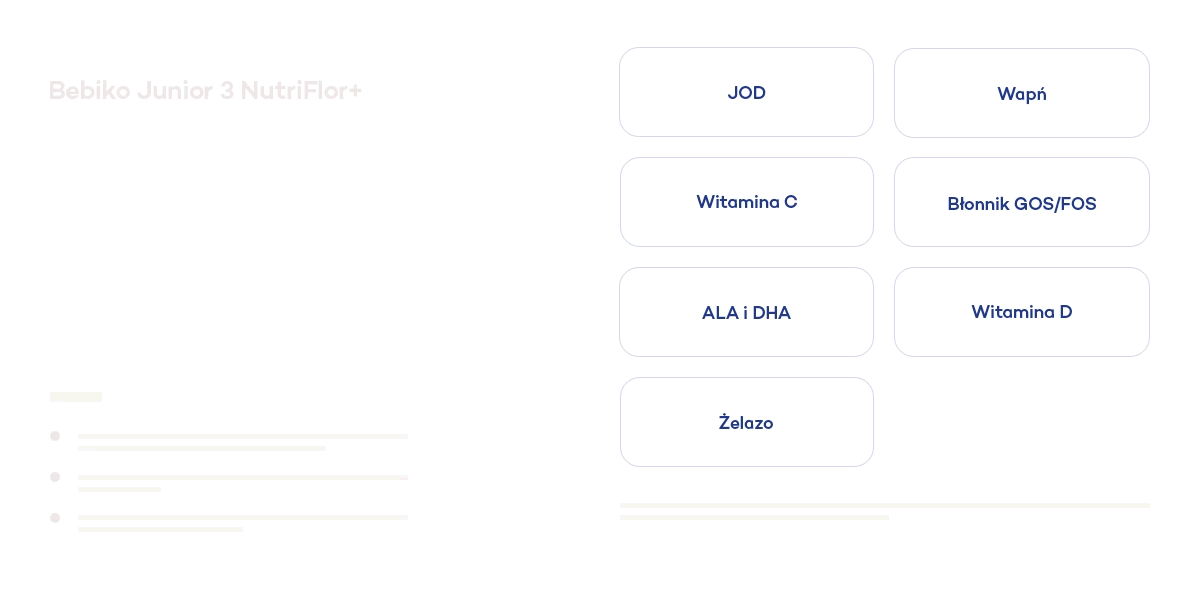Select the ALA i DHA card

click(746, 312)
